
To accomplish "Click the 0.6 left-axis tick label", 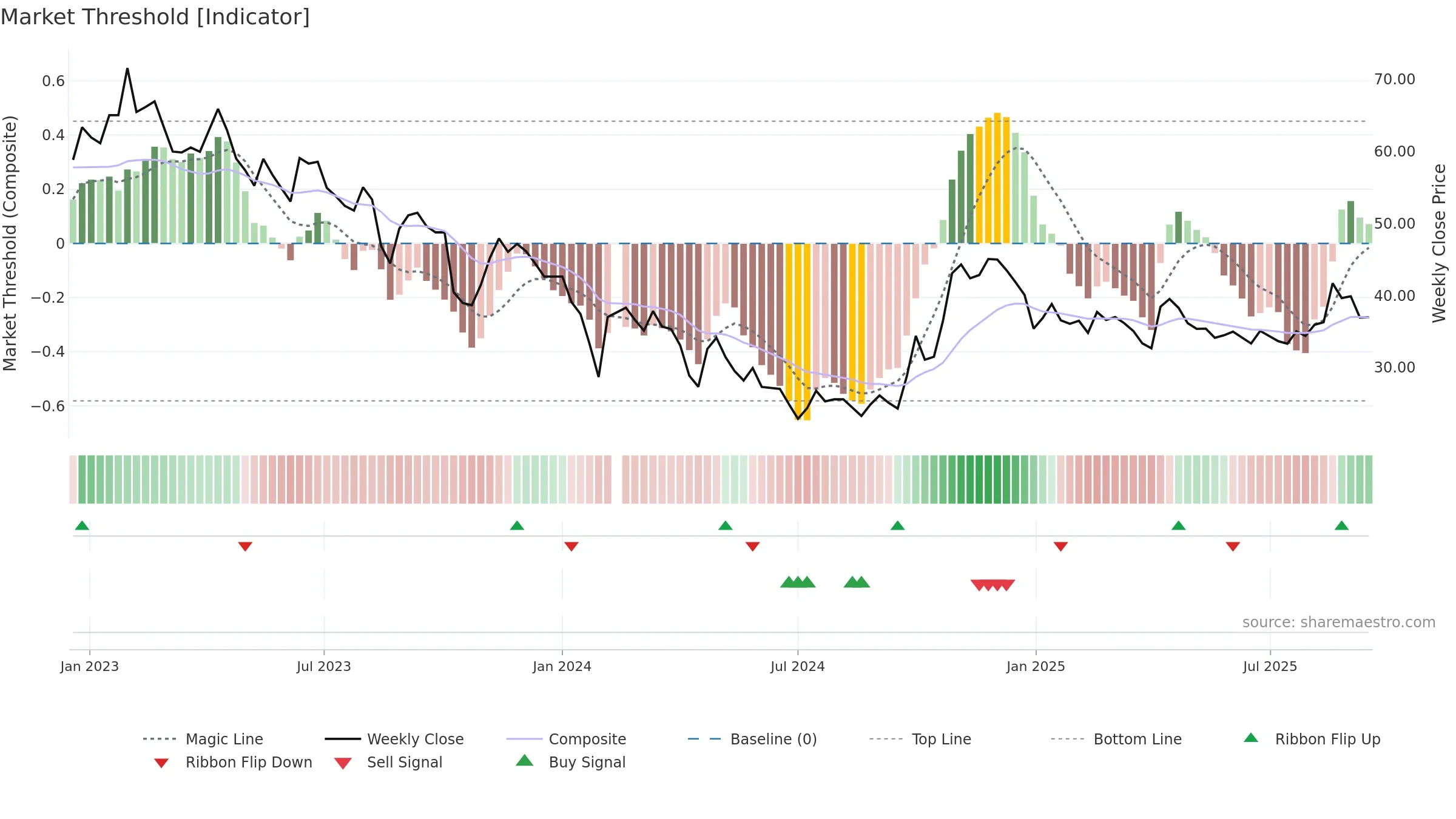I will [x=53, y=81].
